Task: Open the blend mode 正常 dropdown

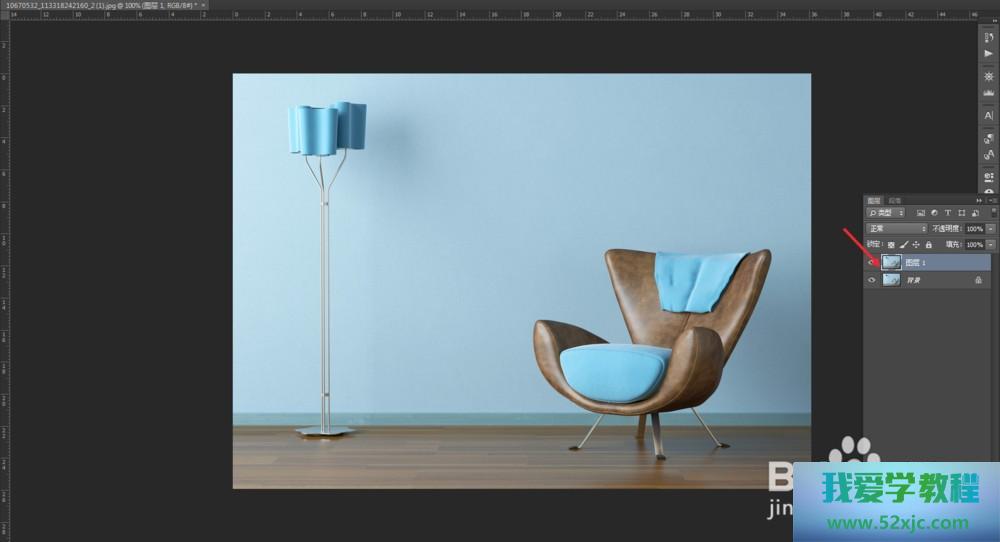Action: (x=896, y=229)
